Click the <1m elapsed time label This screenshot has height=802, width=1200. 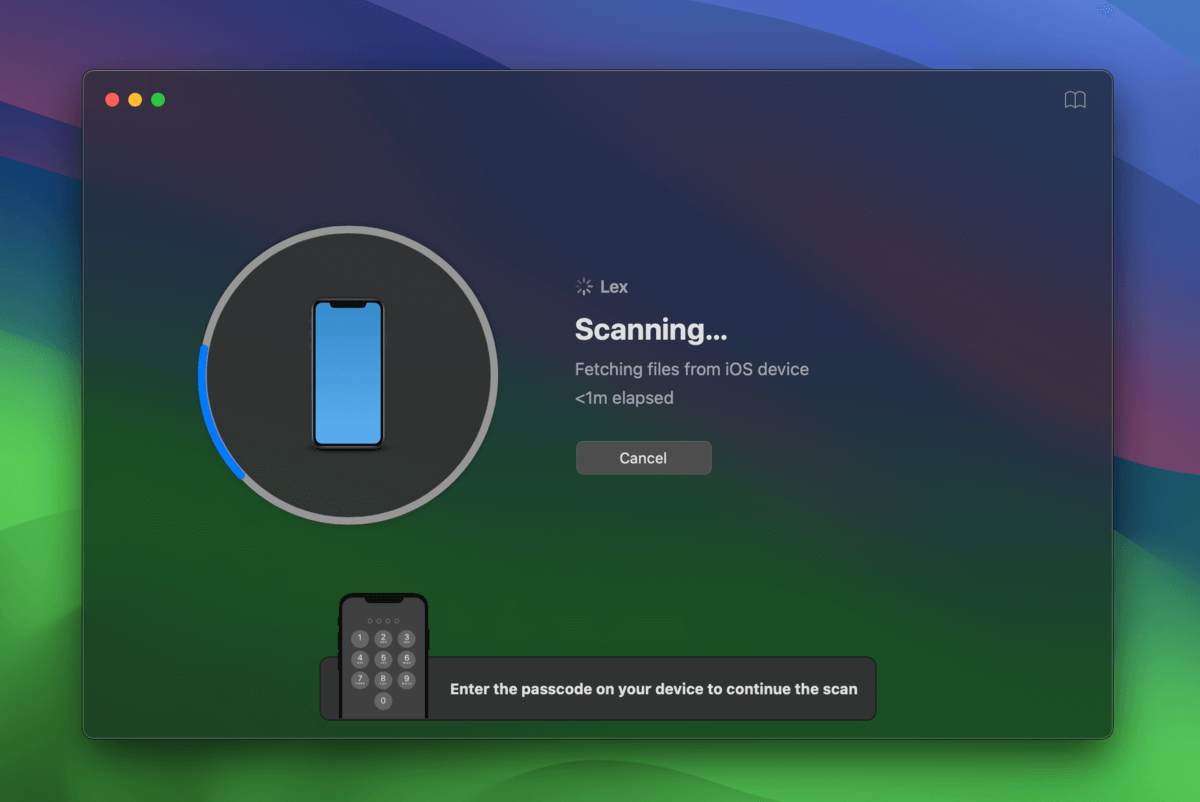624,398
